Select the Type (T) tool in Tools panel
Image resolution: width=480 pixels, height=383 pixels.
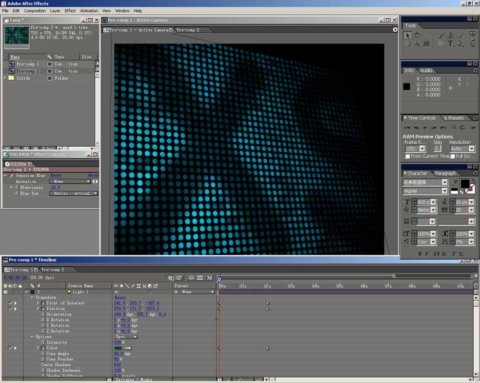(450, 43)
